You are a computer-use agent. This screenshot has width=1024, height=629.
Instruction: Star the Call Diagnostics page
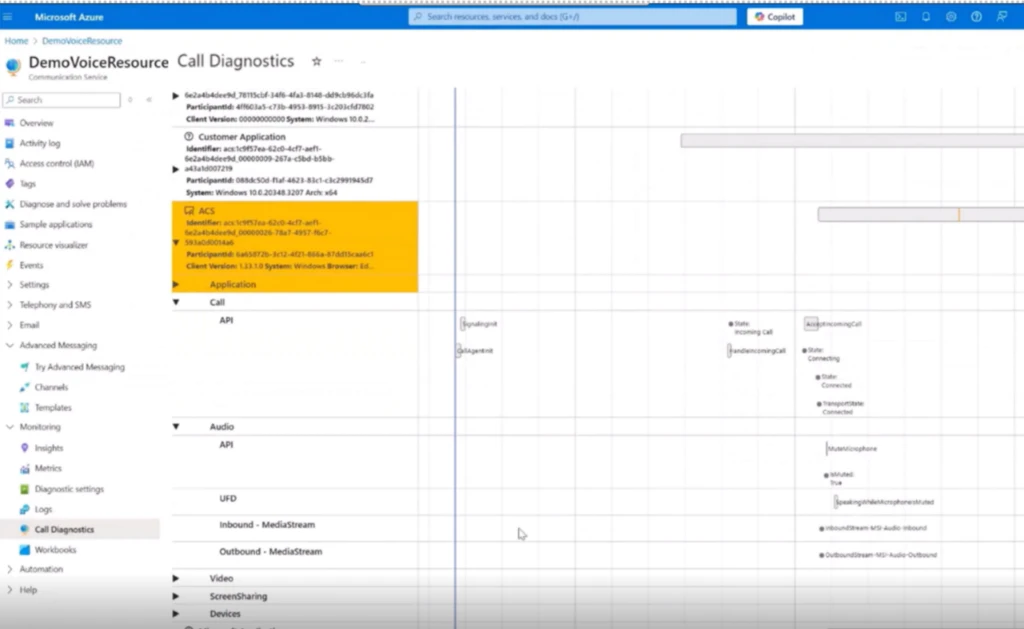tap(317, 61)
